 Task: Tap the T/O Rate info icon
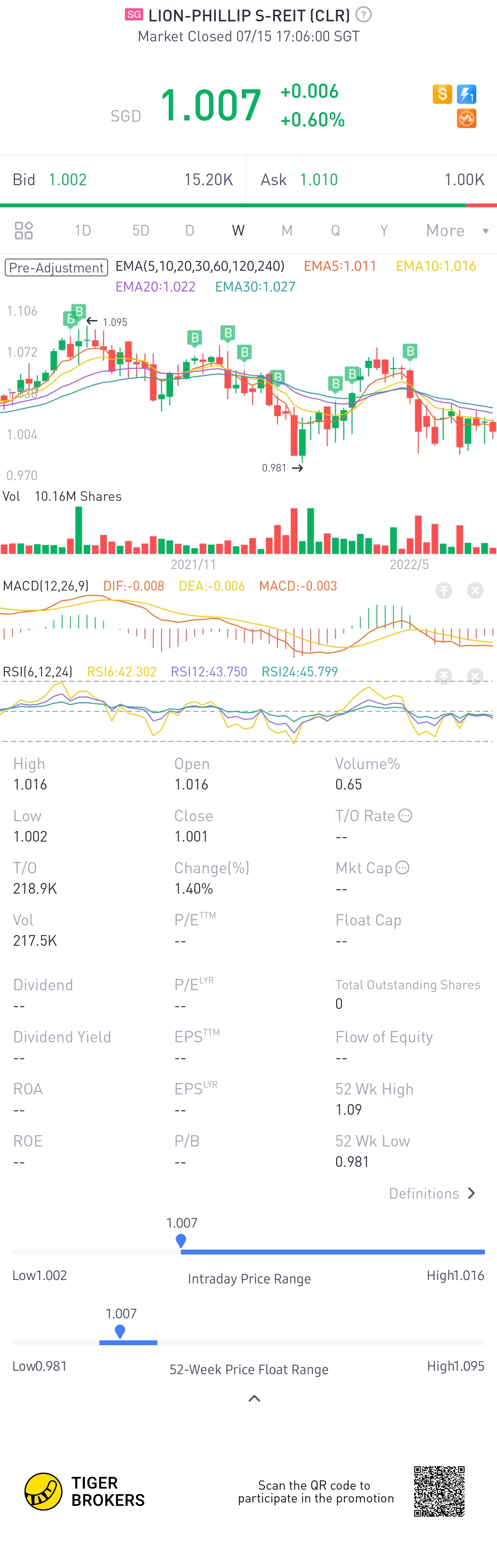click(405, 815)
